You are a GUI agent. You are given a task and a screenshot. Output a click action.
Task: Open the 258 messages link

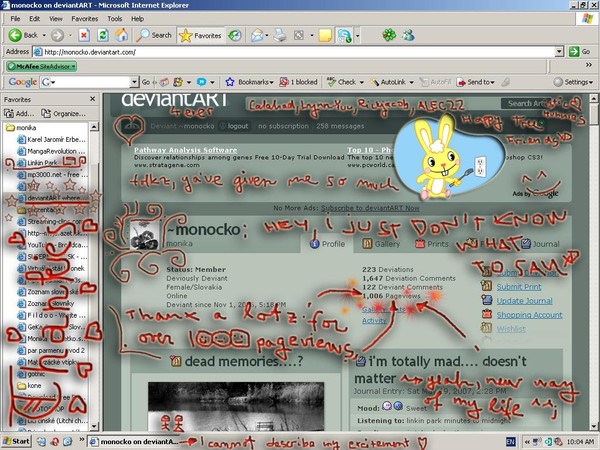[340, 126]
